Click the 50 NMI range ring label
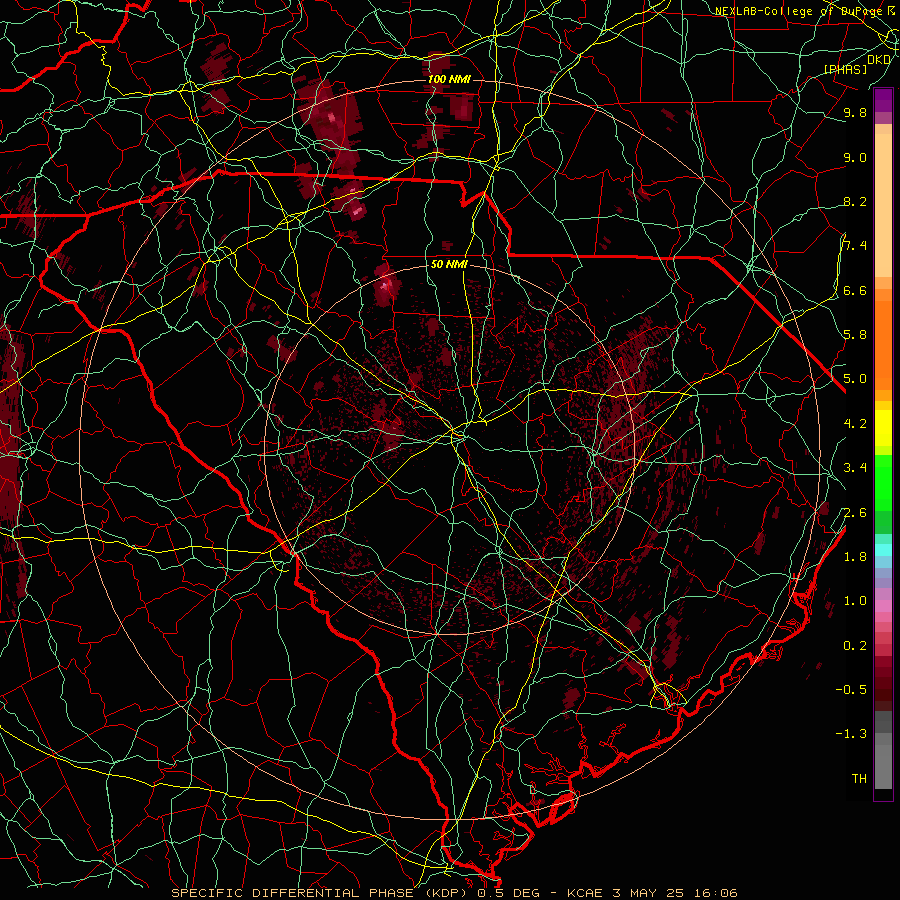 pos(449,264)
